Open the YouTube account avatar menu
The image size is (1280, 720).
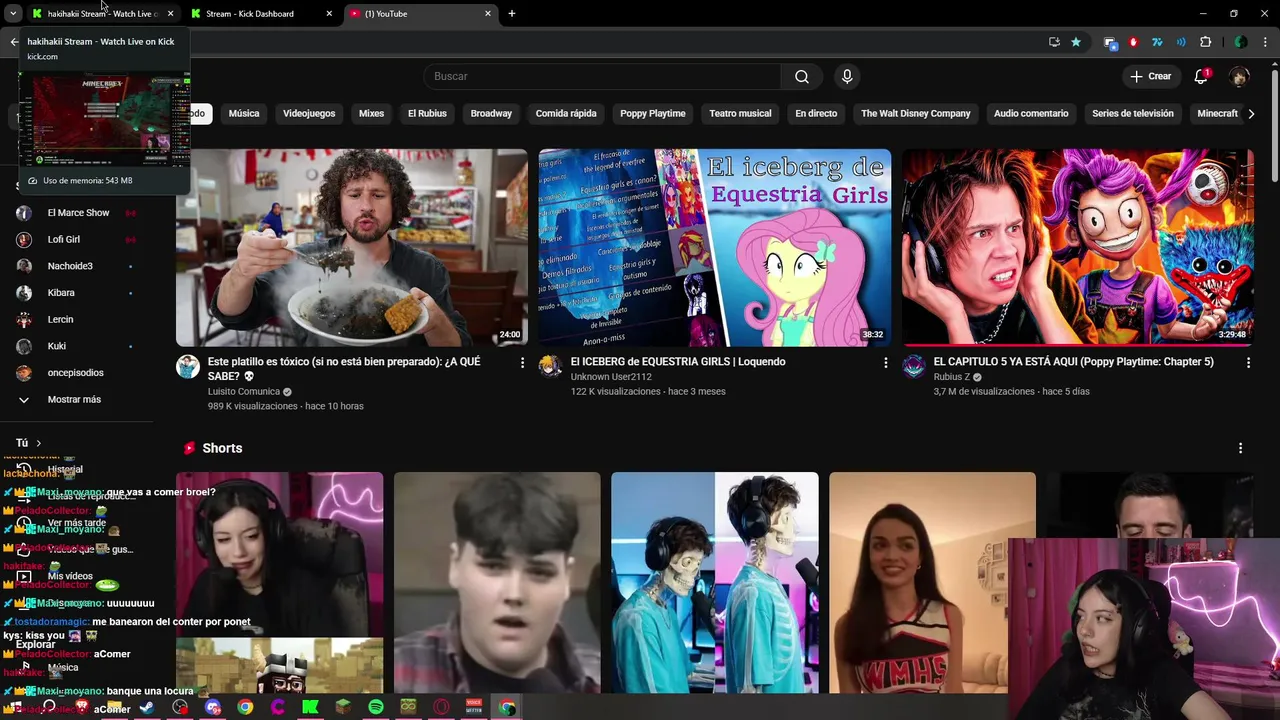[1239, 76]
